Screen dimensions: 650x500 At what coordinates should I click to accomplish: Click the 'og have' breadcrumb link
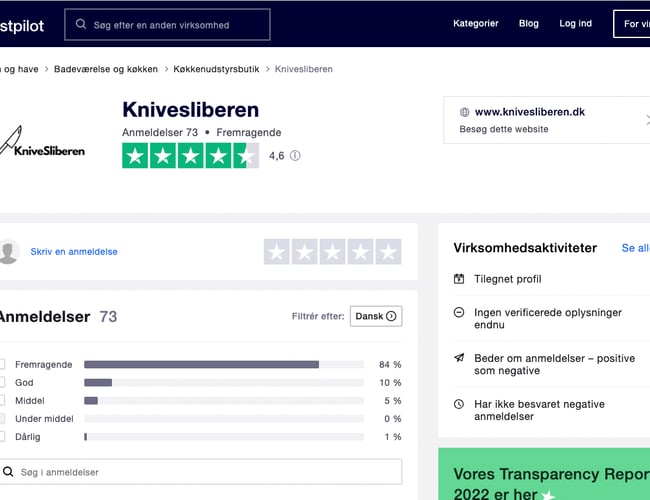20,69
